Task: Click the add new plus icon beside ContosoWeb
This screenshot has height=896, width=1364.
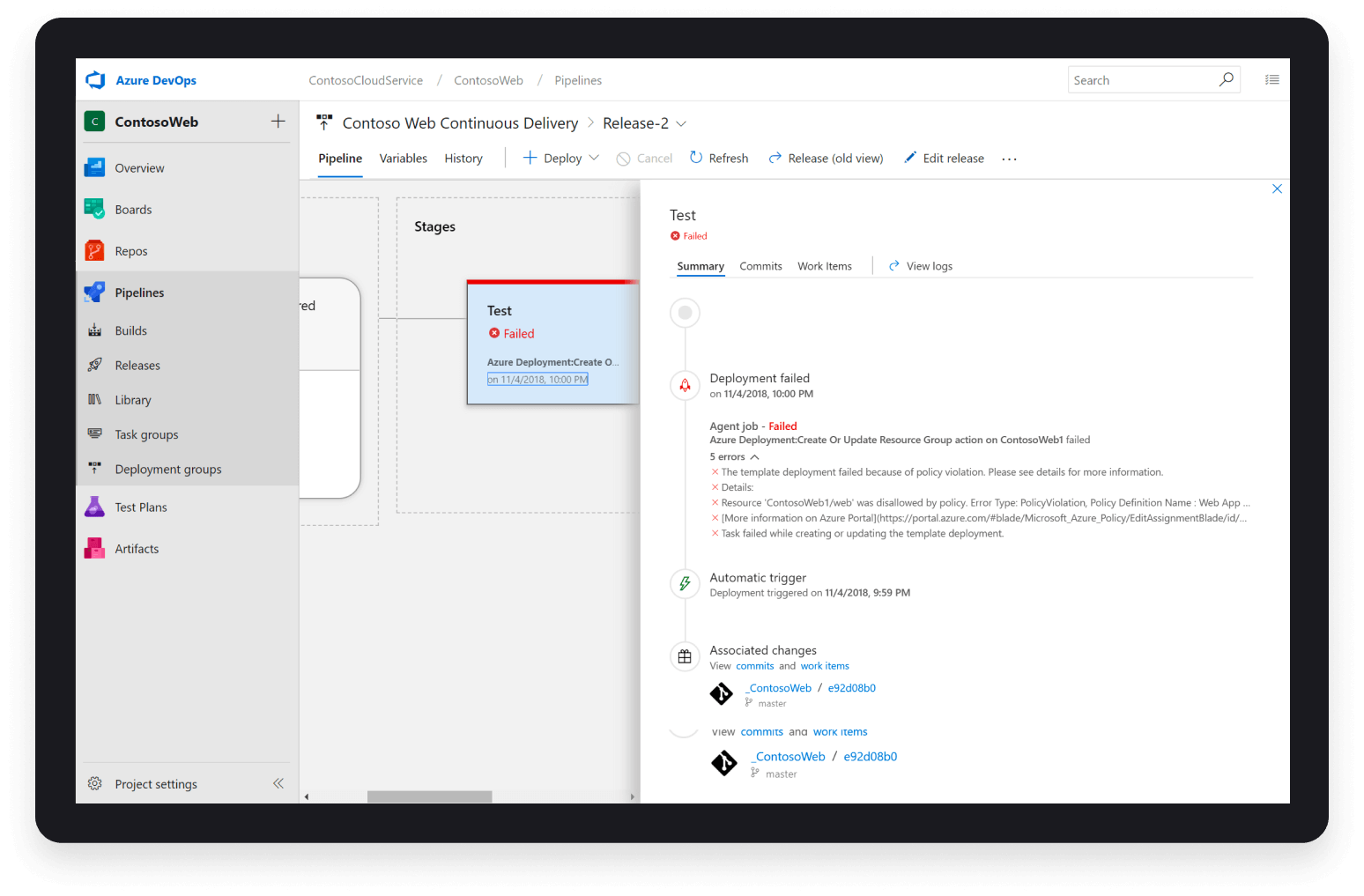Action: 278,122
